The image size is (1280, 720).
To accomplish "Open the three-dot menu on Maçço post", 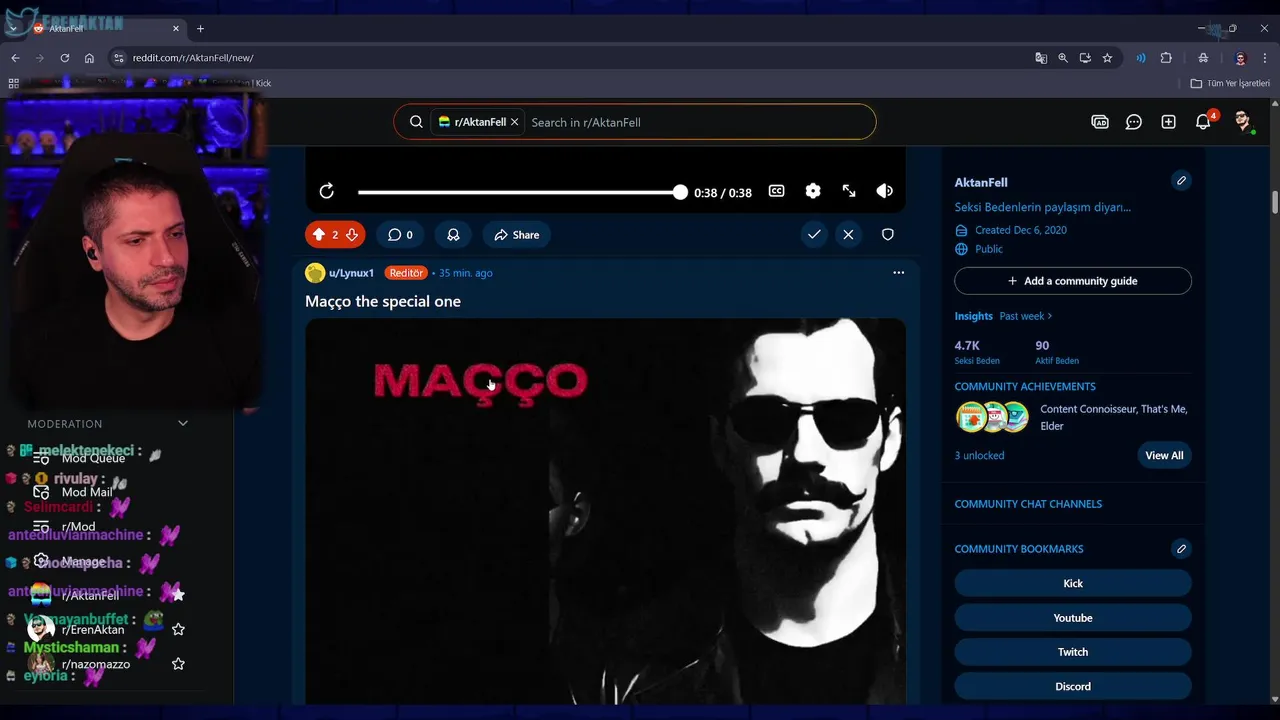I will [898, 273].
